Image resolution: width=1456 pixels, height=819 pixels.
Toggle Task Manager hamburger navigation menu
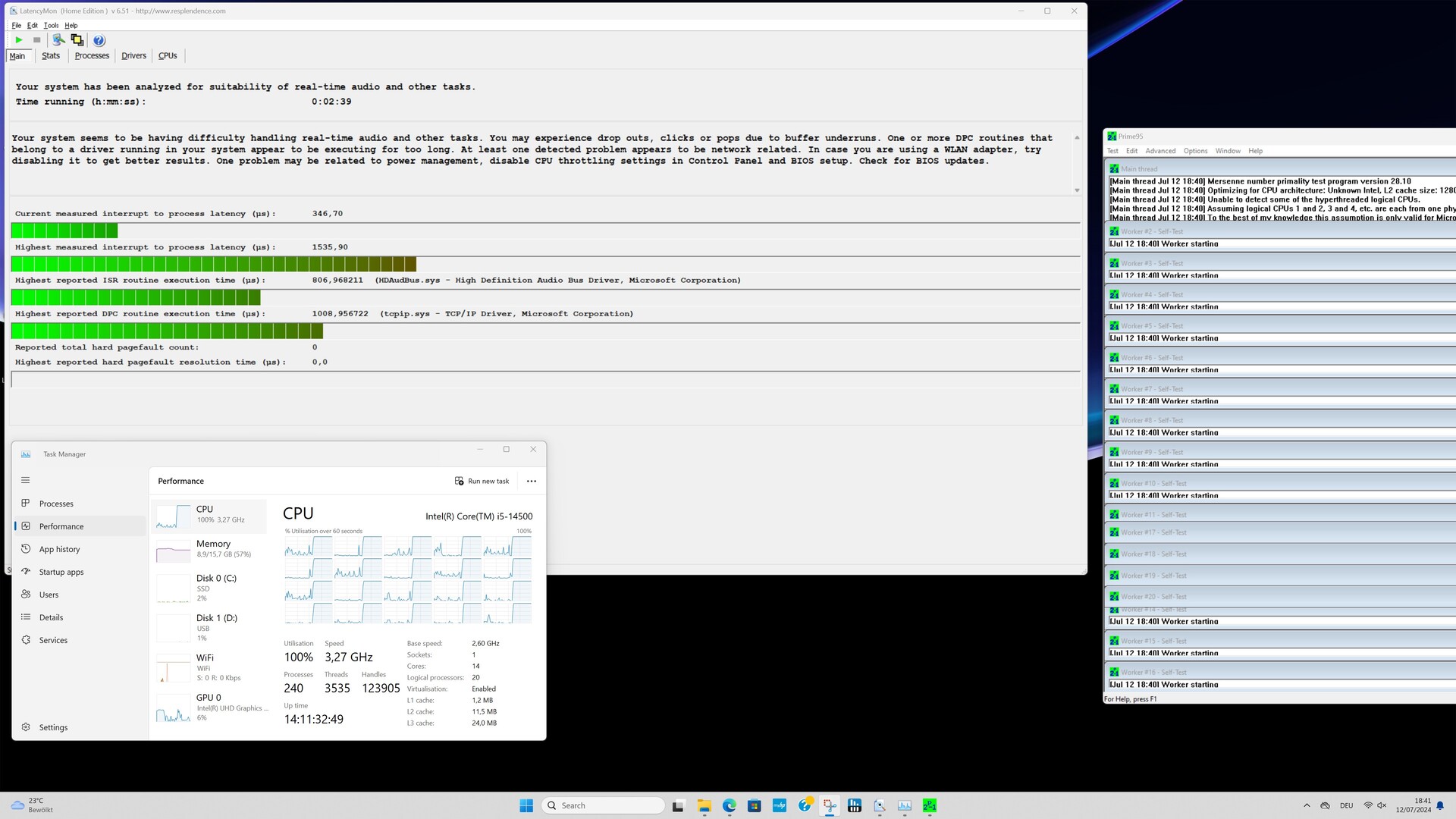pos(25,480)
